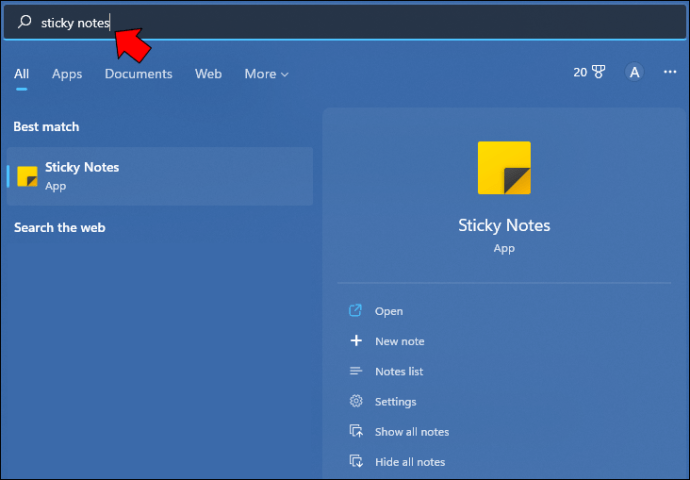The width and height of the screenshot is (690, 480).
Task: Switch to the Documents tab
Action: click(x=138, y=74)
